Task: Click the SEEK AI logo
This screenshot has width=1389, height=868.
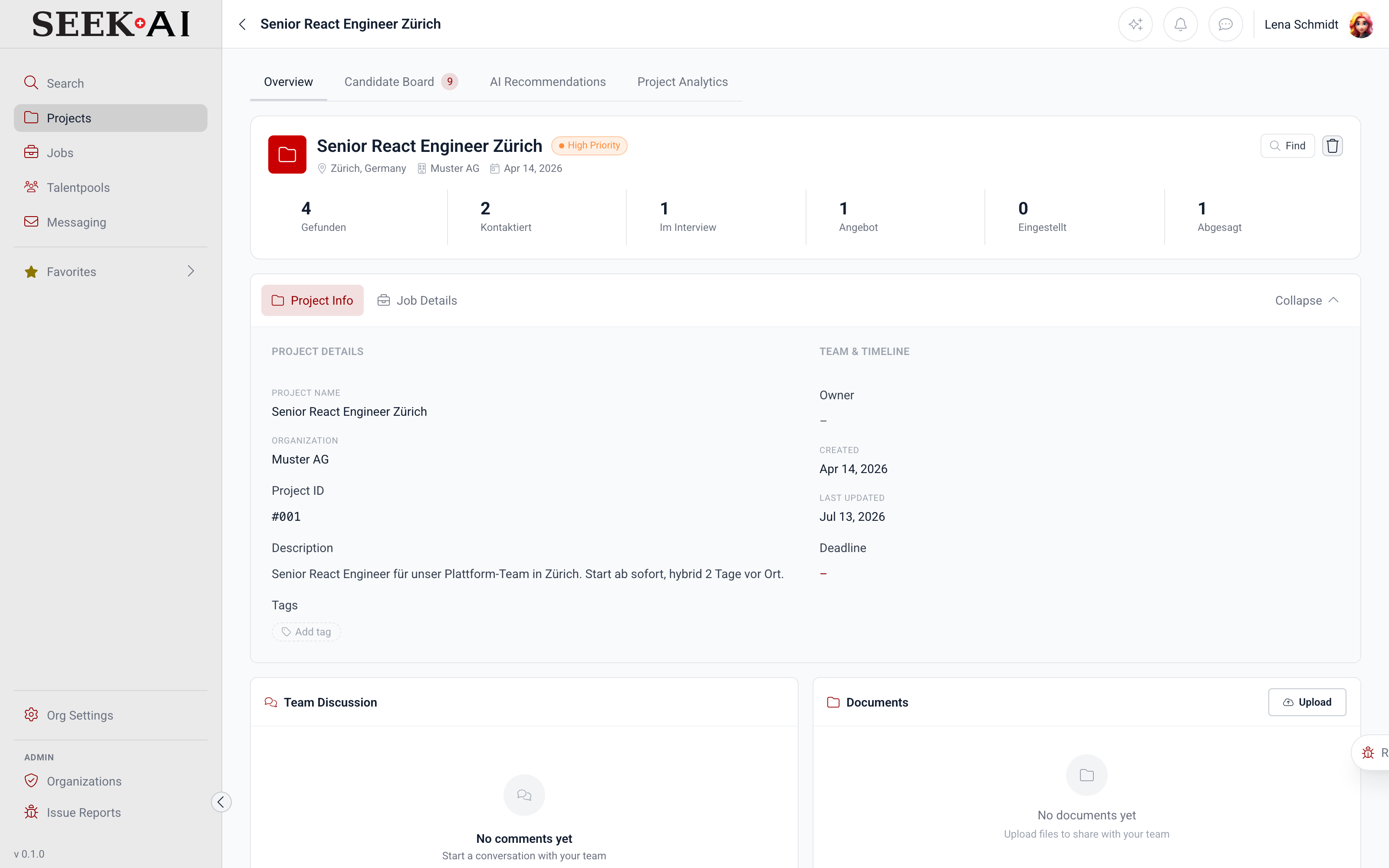Action: [x=111, y=24]
